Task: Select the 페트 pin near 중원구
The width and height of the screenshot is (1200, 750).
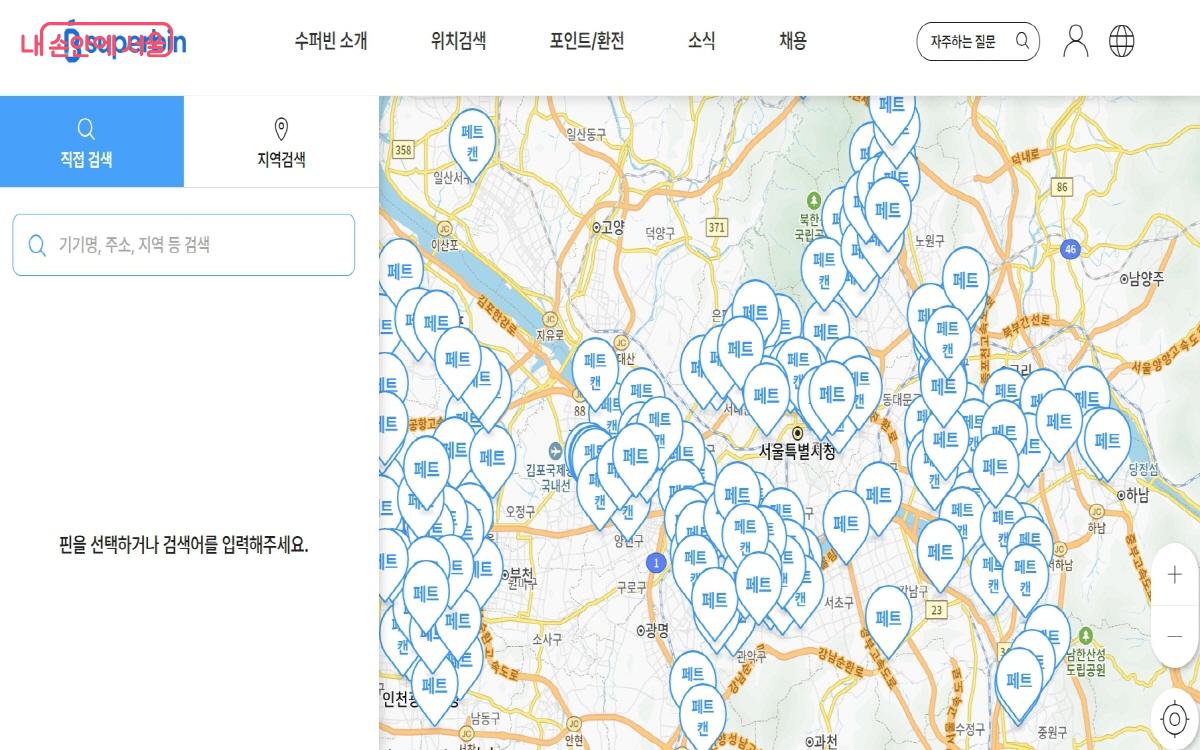Action: 1019,681
